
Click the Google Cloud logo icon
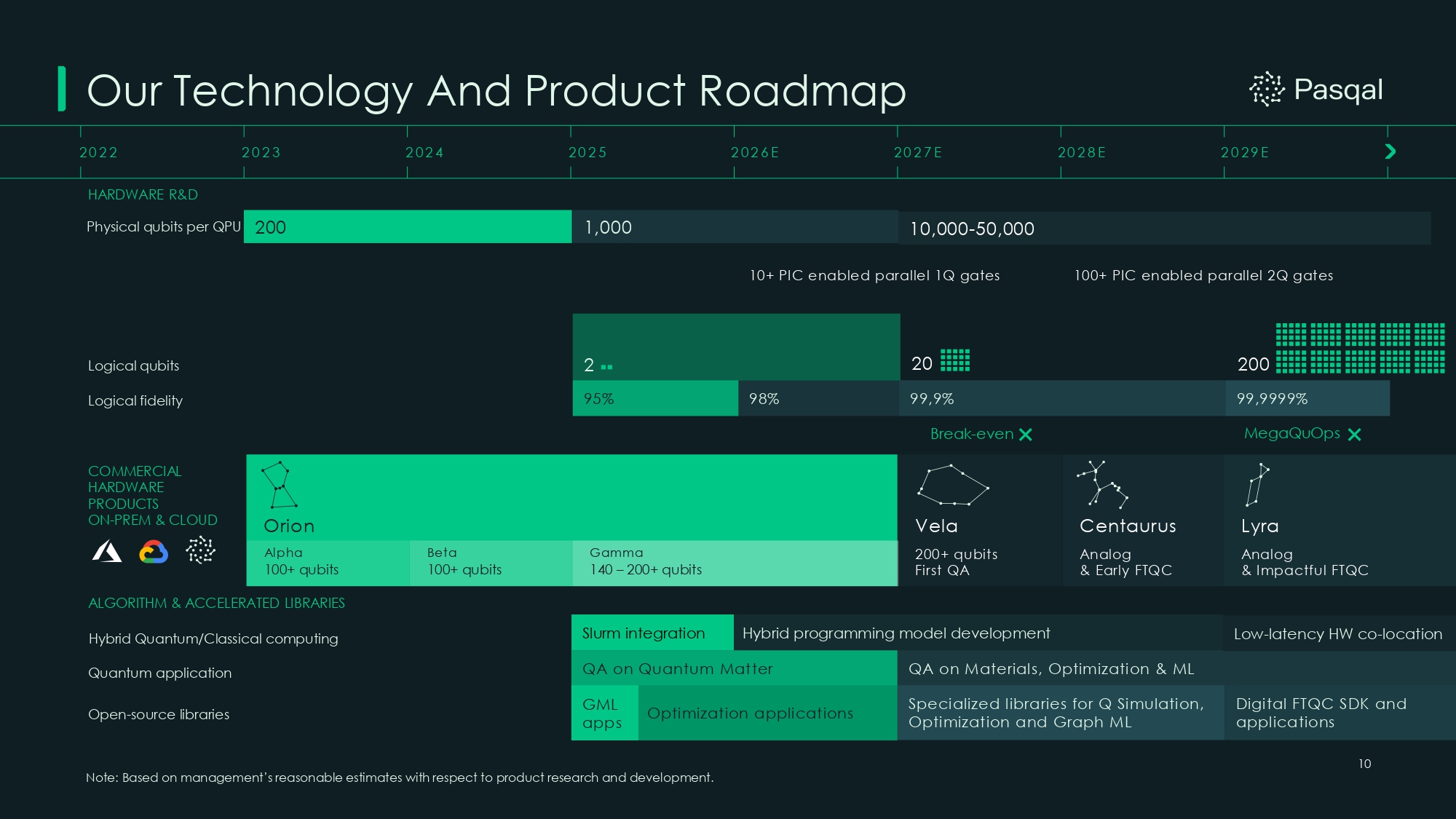tap(154, 552)
